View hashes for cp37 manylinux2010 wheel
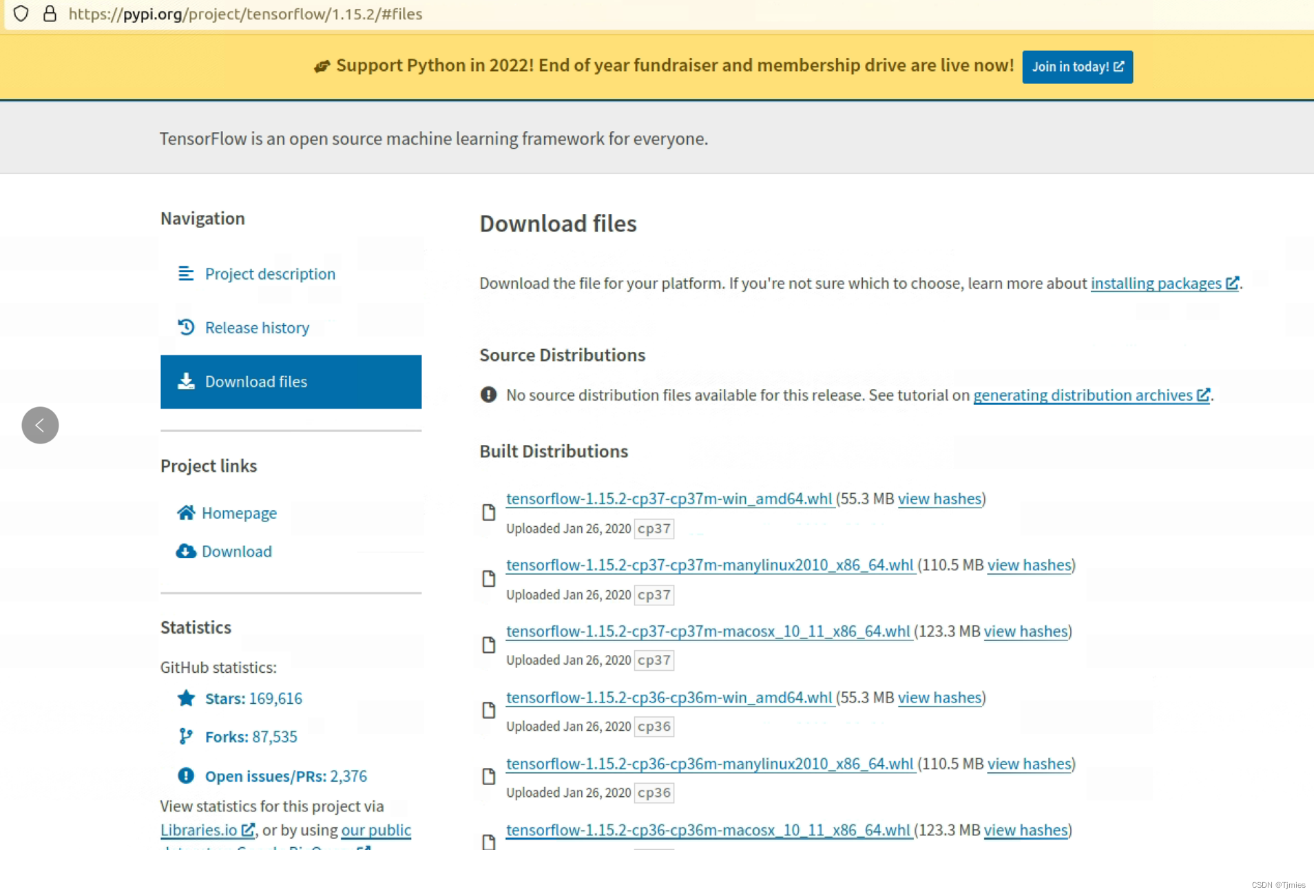 coord(1031,566)
